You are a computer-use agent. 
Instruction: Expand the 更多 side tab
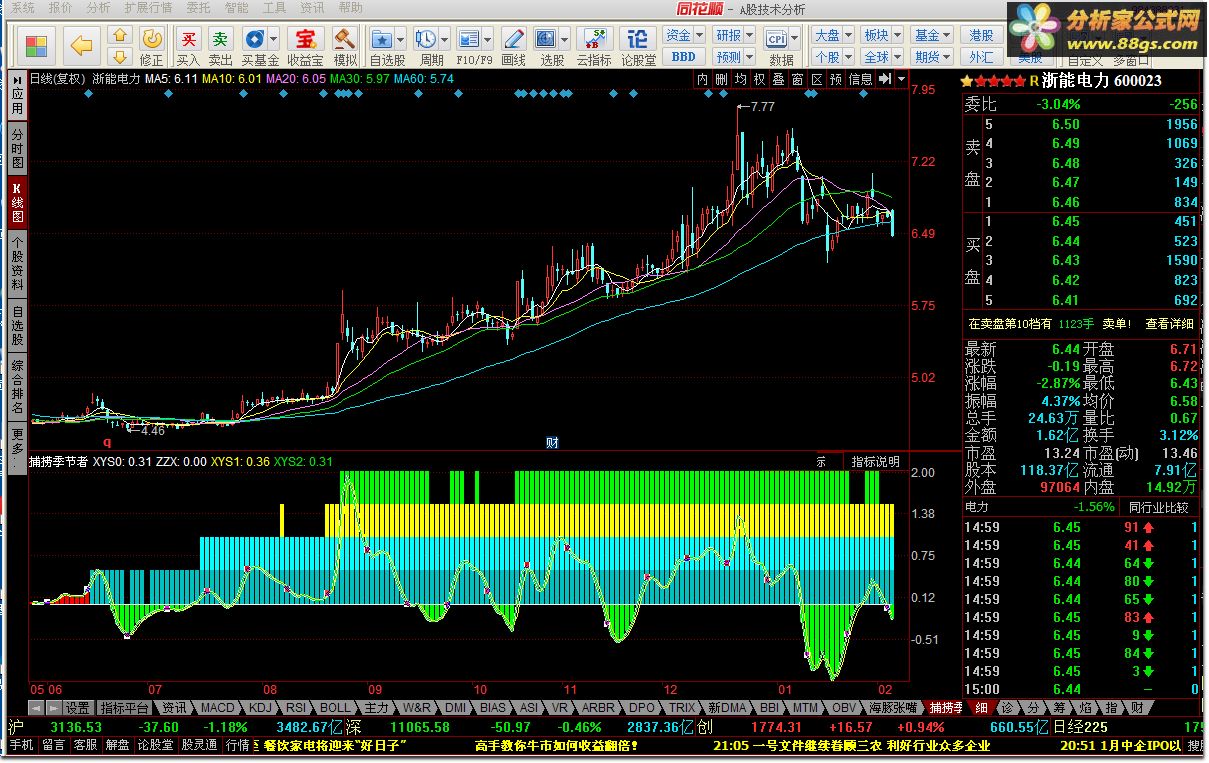[x=17, y=446]
